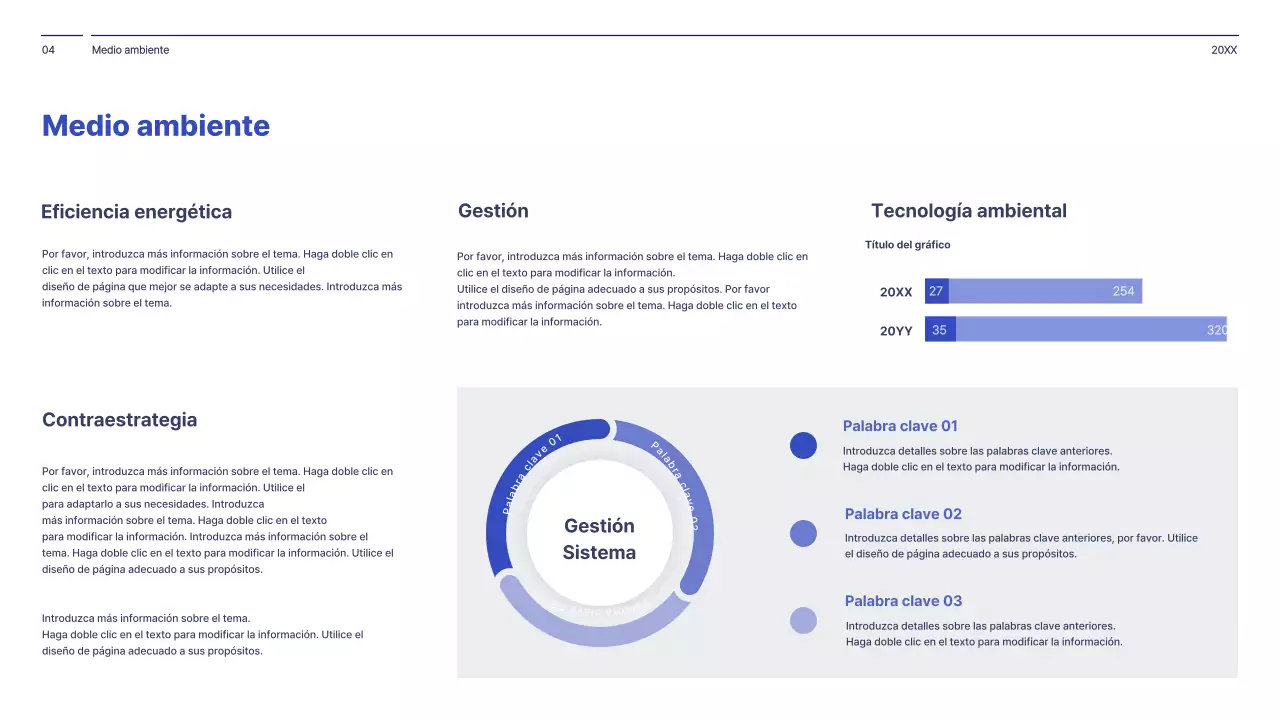
Task: Select the light bar segment showing 254
Action: click(1045, 291)
